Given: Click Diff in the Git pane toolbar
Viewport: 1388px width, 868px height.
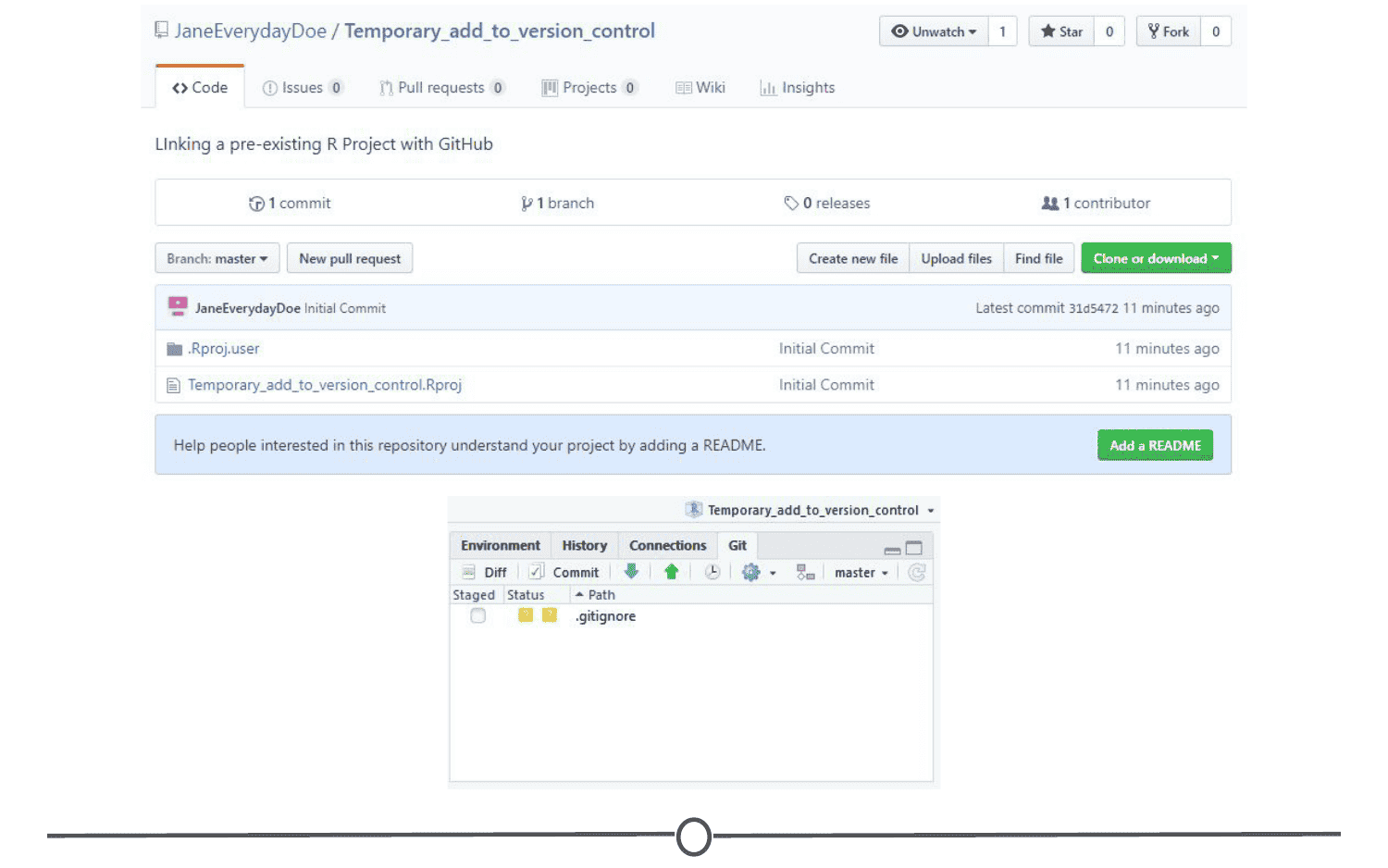Looking at the screenshot, I should (x=485, y=572).
